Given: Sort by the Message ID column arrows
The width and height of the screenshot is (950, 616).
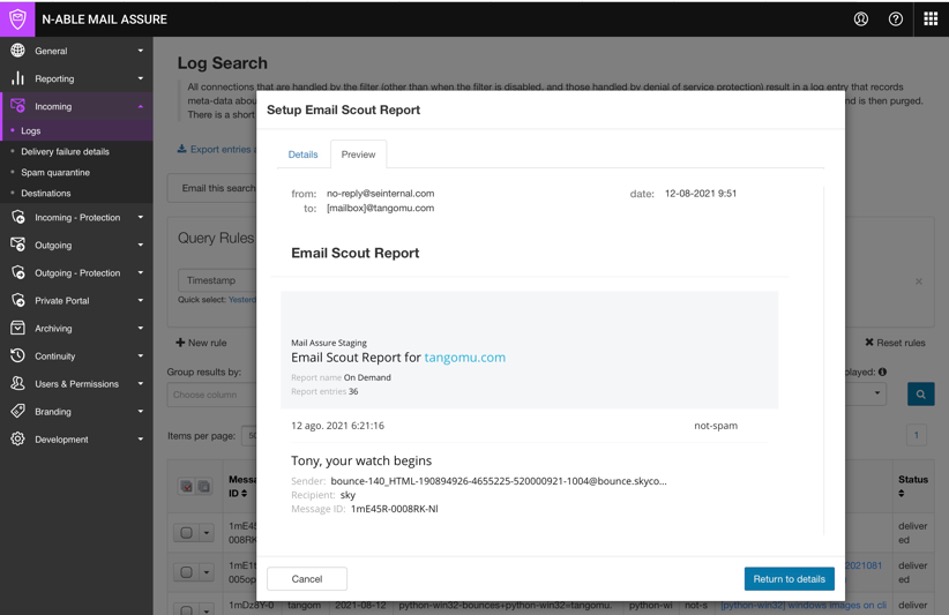Looking at the screenshot, I should pos(244,494).
